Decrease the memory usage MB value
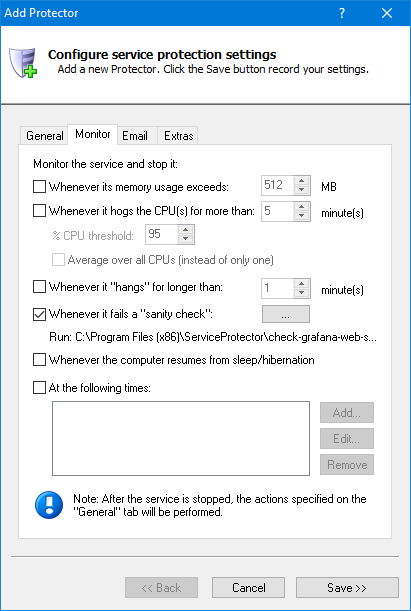Image resolution: width=411 pixels, height=611 pixels. click(x=302, y=190)
